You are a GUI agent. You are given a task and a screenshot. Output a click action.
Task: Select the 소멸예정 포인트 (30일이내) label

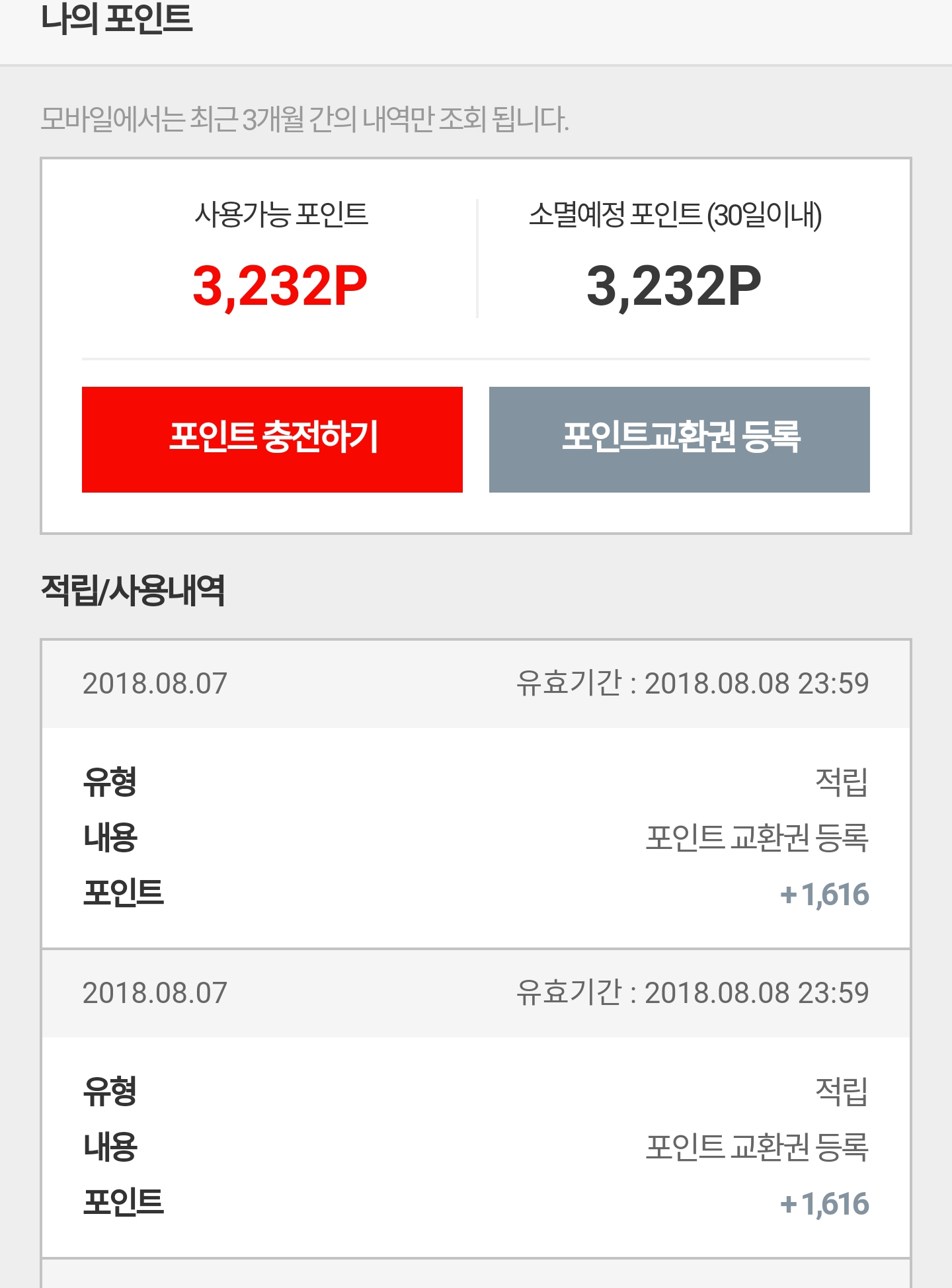[x=675, y=214]
